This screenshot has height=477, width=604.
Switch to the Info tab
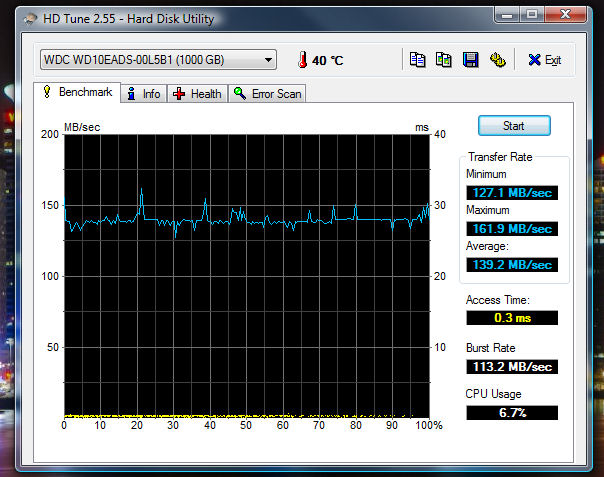tap(144, 94)
